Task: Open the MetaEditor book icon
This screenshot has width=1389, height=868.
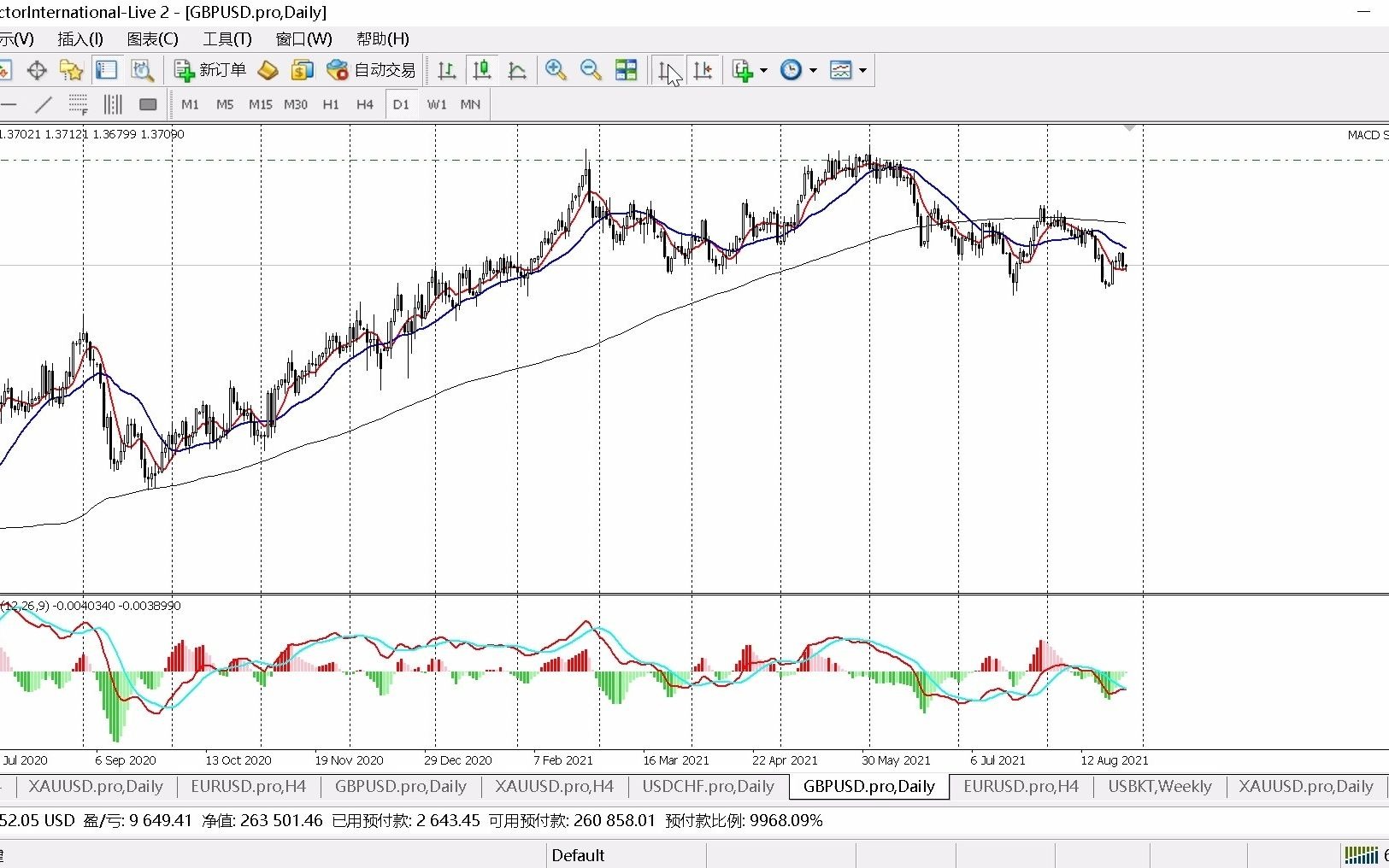Action: point(268,70)
